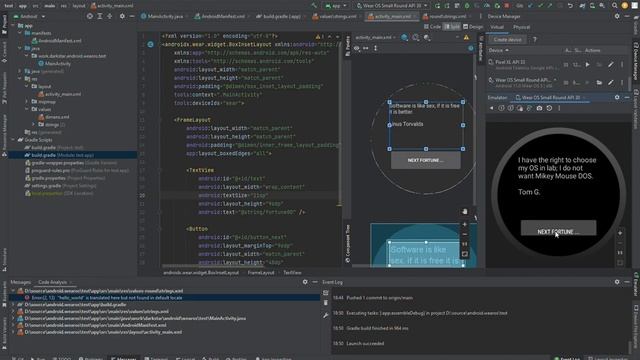
Task: Switch to the Virtual devices tab
Action: coord(497,27)
